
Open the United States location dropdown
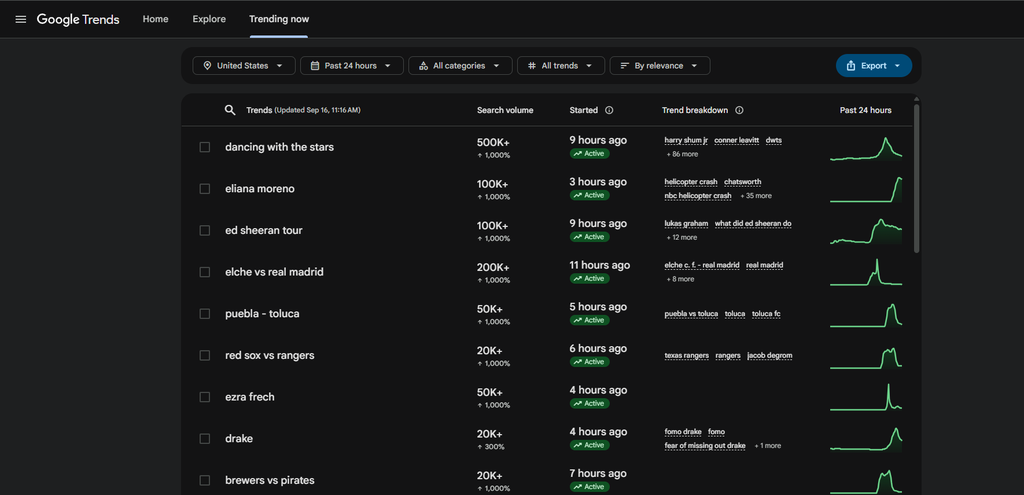click(244, 66)
